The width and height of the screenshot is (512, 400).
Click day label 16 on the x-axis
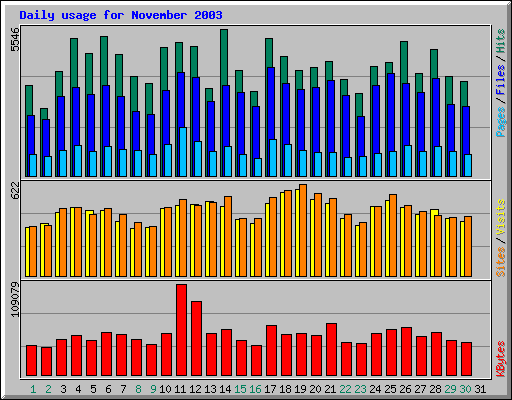tap(255, 389)
